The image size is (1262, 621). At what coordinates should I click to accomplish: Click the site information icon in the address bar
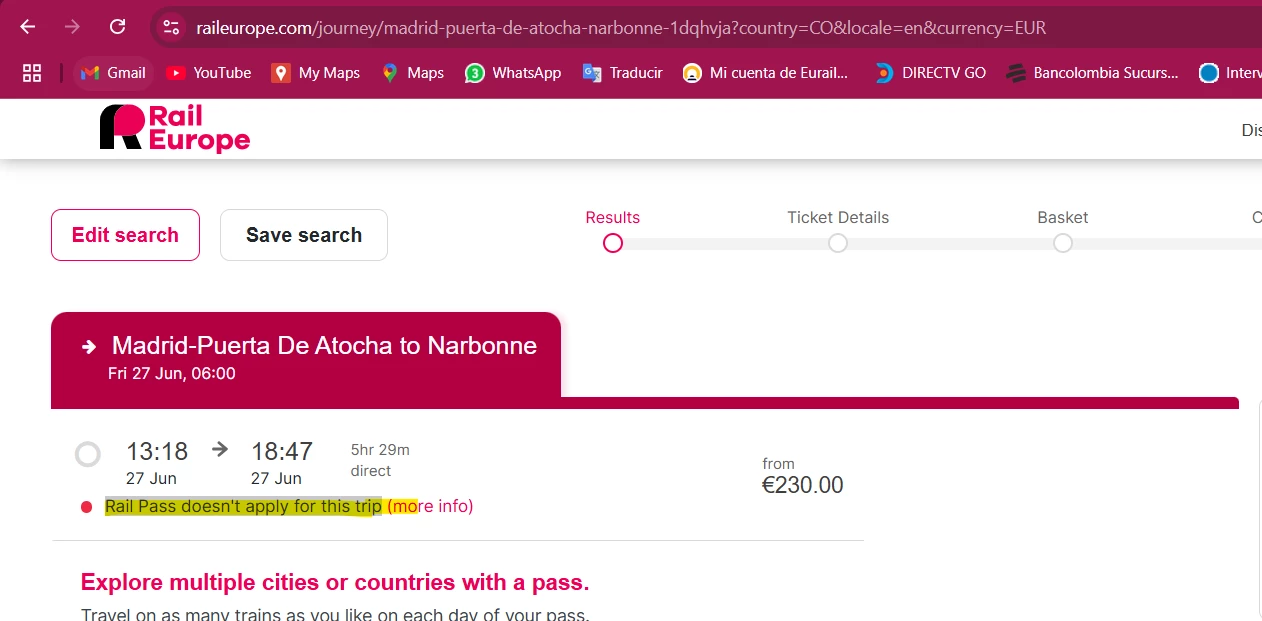pyautogui.click(x=172, y=27)
